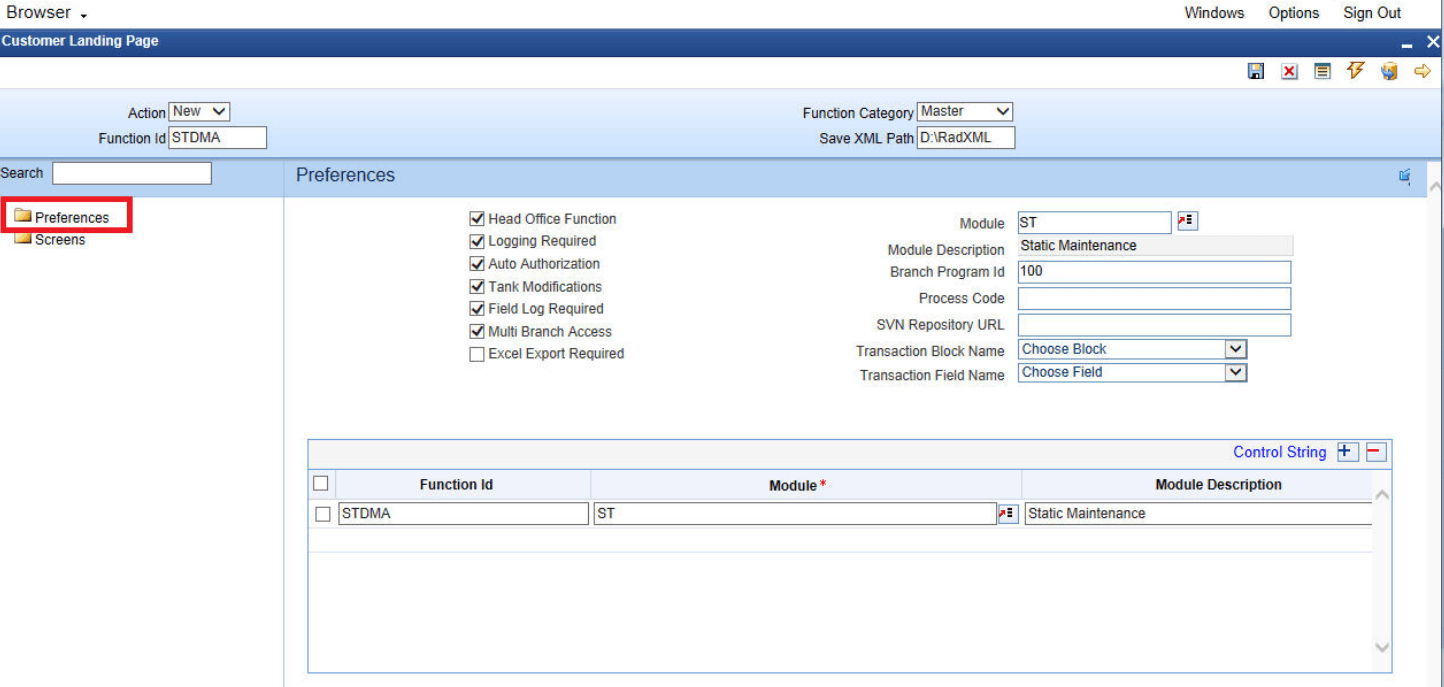The image size is (1444, 687).
Task: Remove a row with the minus icon
Action: pyautogui.click(x=1376, y=452)
